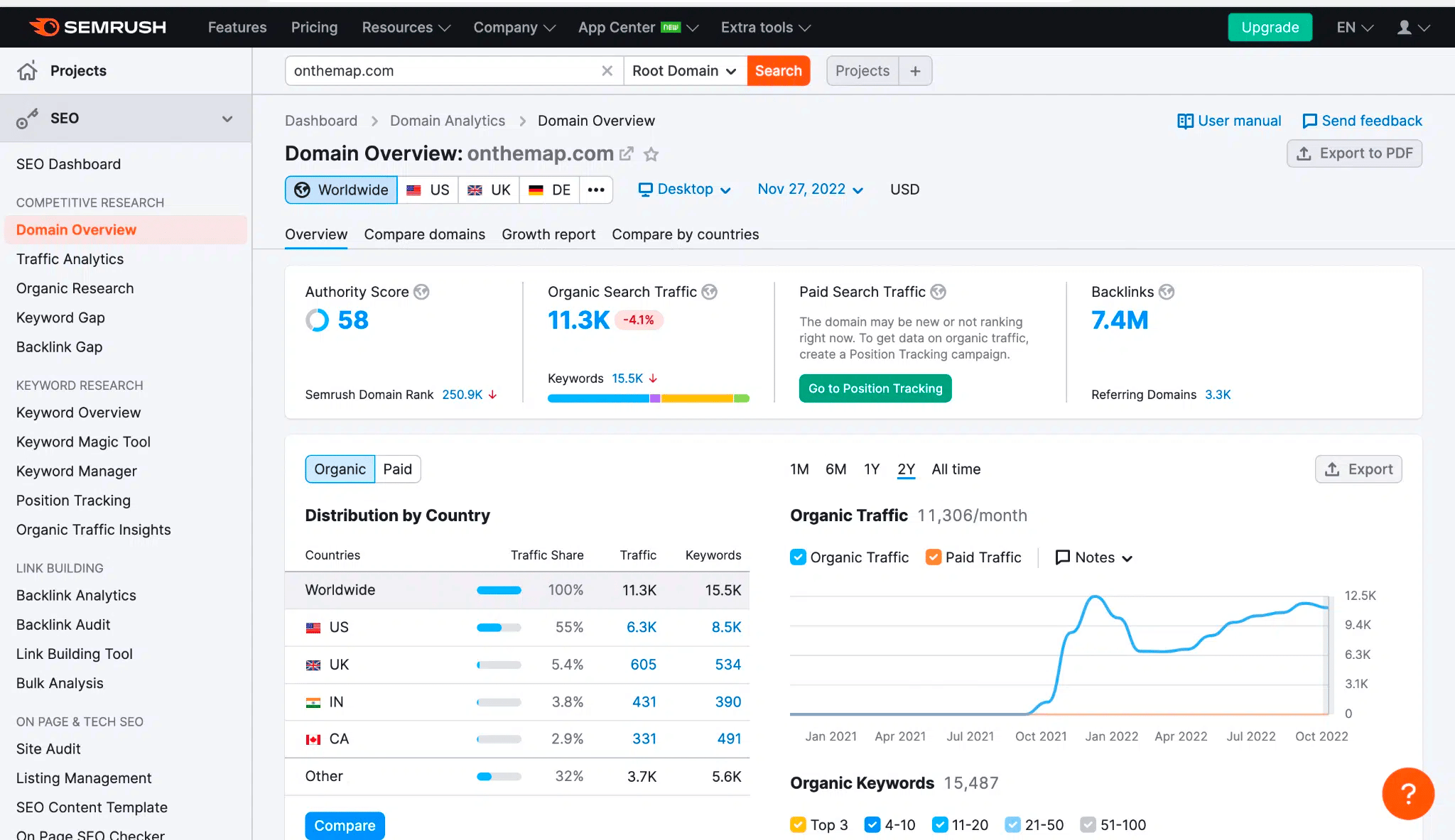Screen dimensions: 1455x840
Task: Click the Worldwide traffic share bar
Action: coord(499,590)
